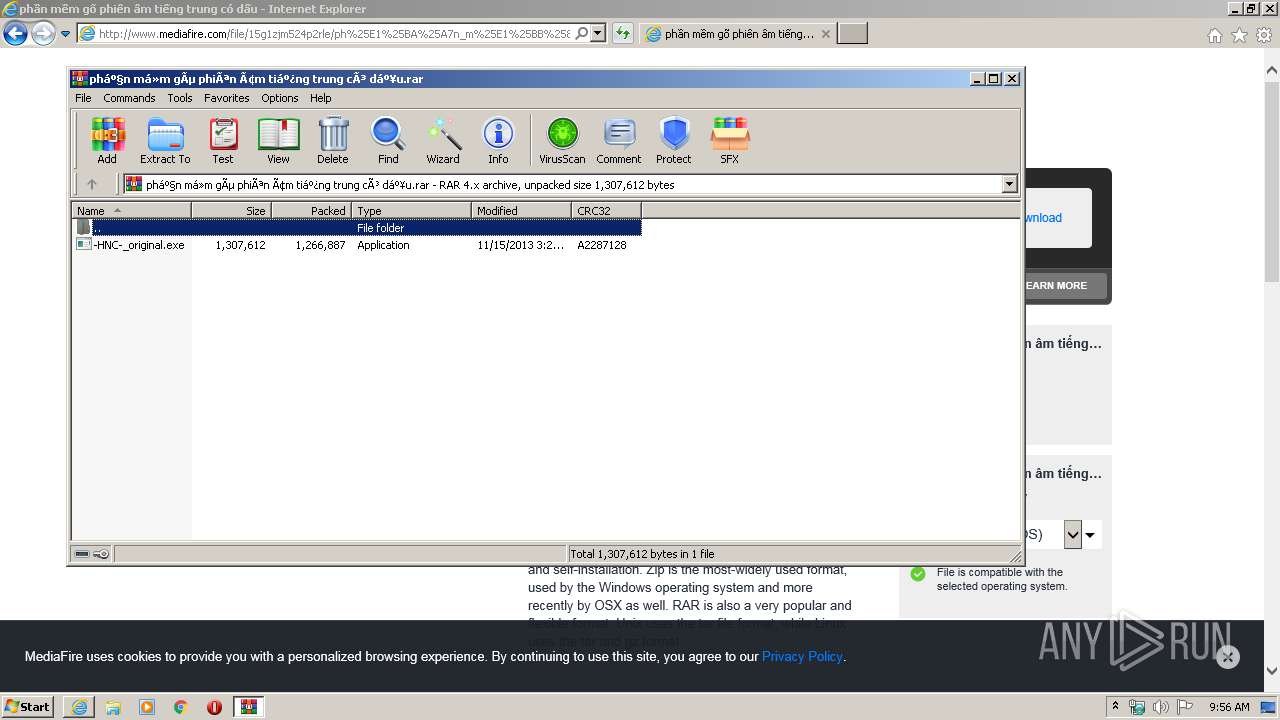Viewport: 1280px width, 720px height.
Task: Open Windows Media Player taskbar icon
Action: pos(147,707)
